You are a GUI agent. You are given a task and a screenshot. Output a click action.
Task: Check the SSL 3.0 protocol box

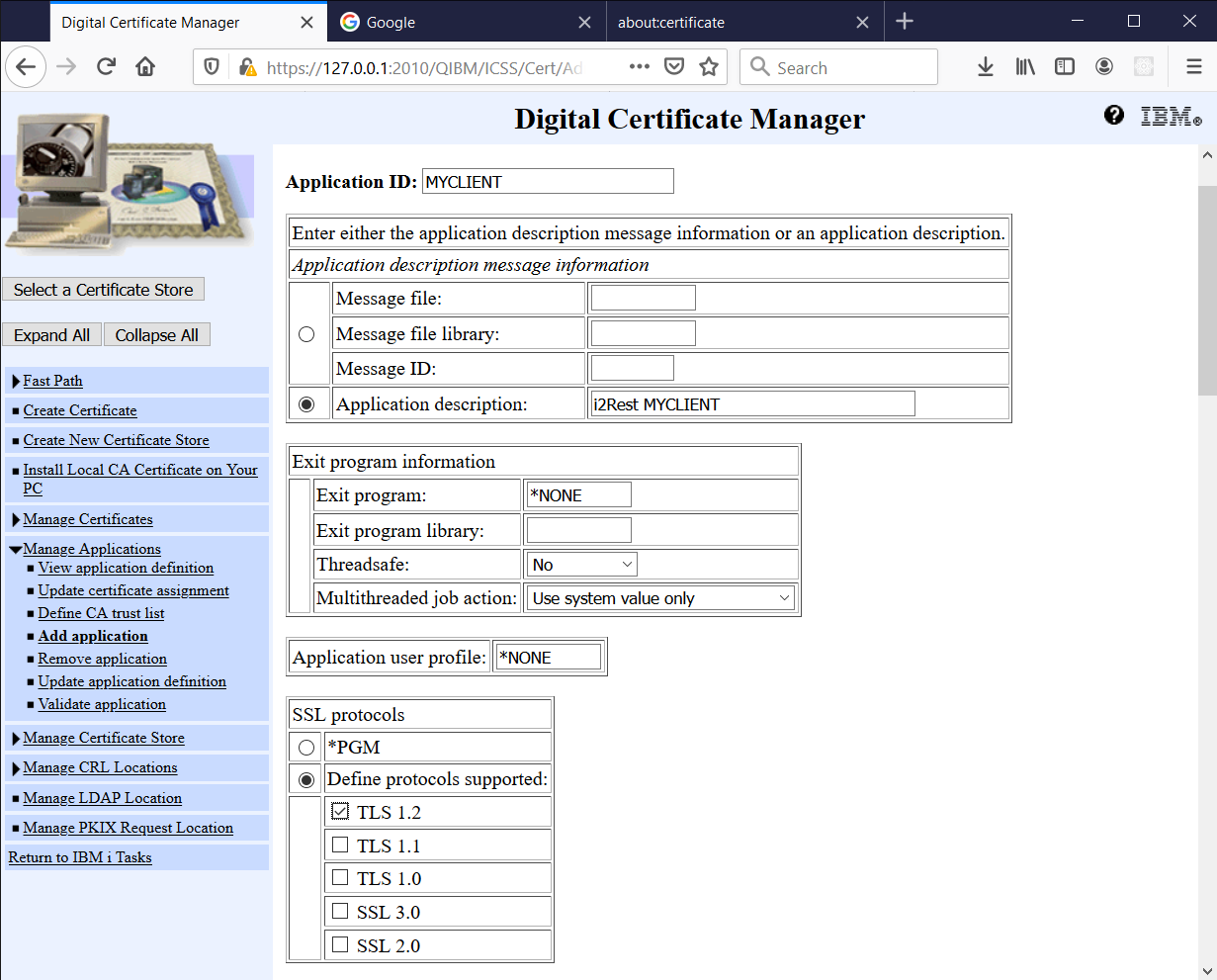coord(340,911)
